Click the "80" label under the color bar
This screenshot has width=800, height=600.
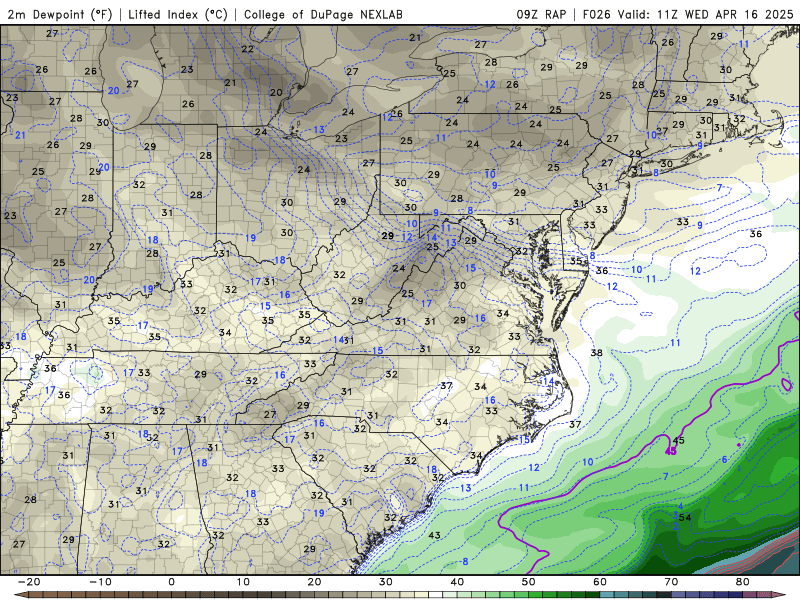tap(743, 582)
